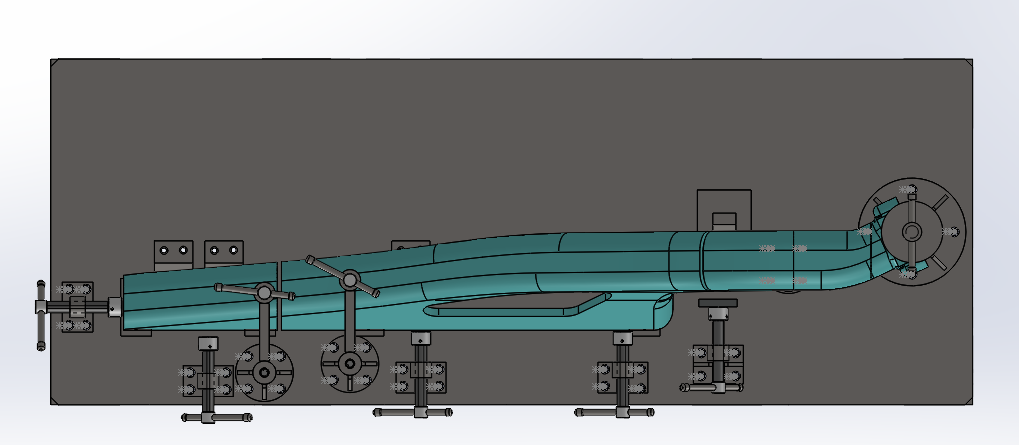
Task: Select the small tab bracket above rail's middle
Action: click(410, 246)
